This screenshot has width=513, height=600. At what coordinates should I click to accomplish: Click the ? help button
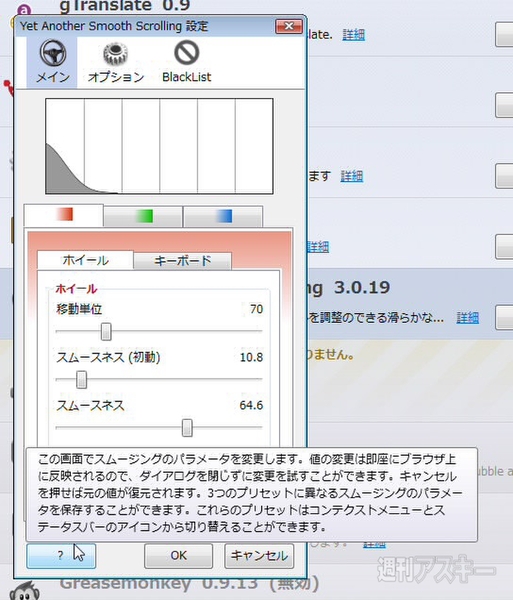(x=61, y=555)
